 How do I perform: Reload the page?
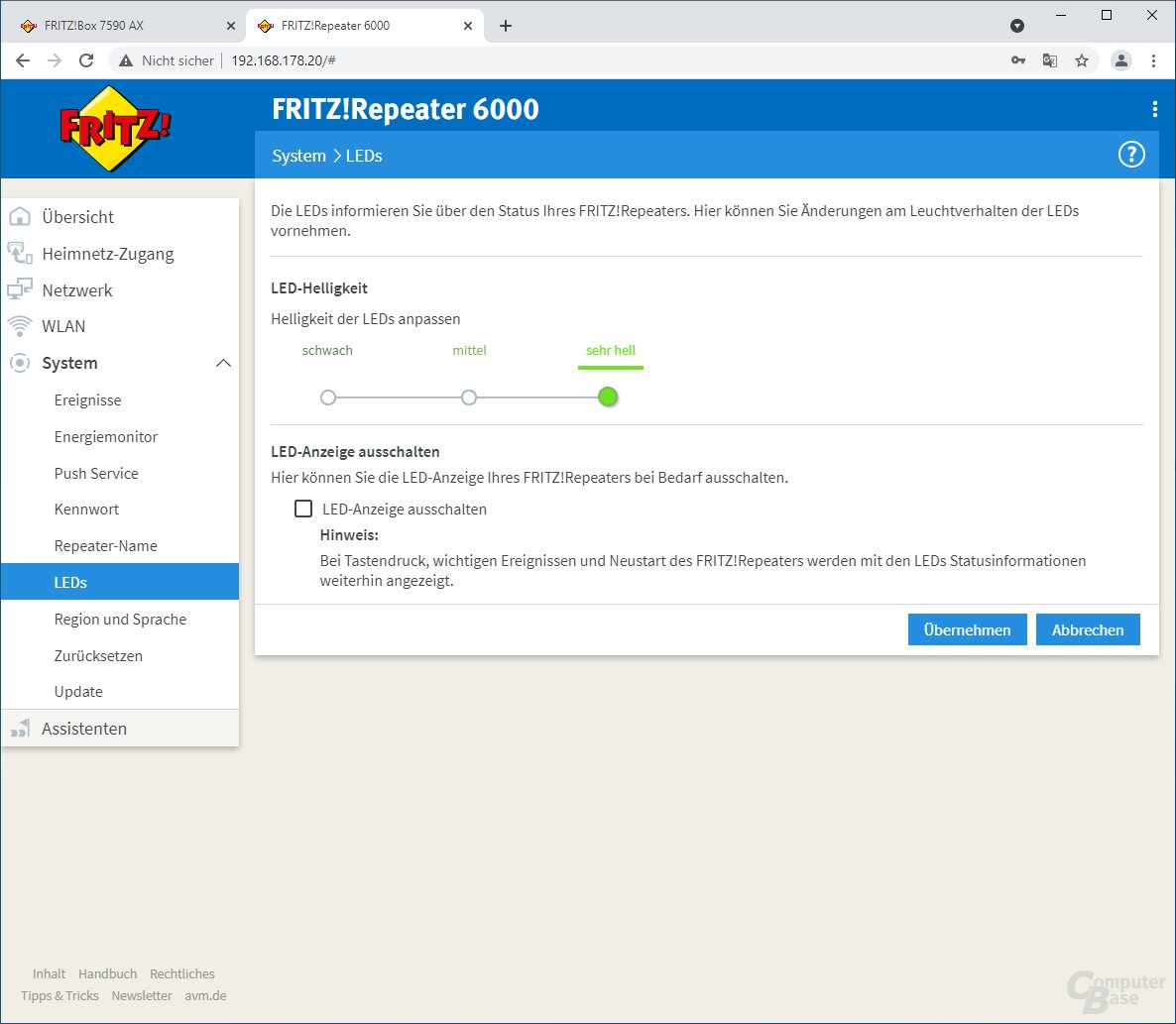click(x=86, y=60)
